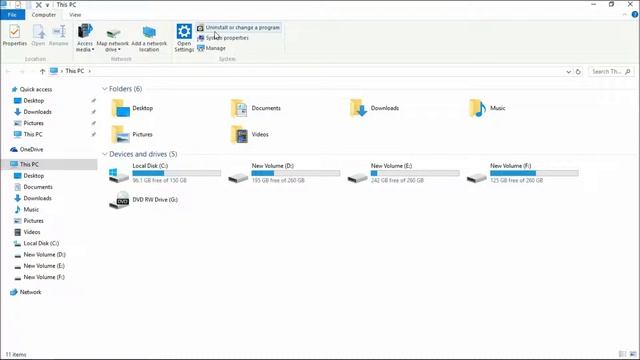The height and width of the screenshot is (360, 640).
Task: Select Videos folder in main pane
Action: pos(250,134)
